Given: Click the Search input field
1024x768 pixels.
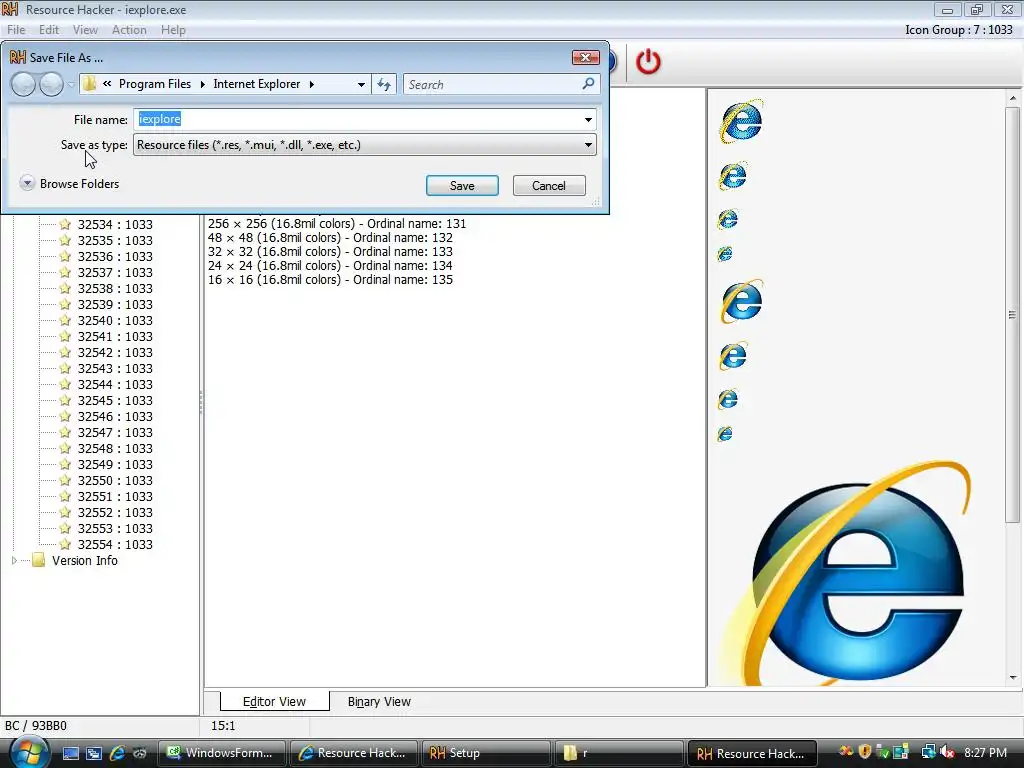Looking at the screenshot, I should (493, 84).
